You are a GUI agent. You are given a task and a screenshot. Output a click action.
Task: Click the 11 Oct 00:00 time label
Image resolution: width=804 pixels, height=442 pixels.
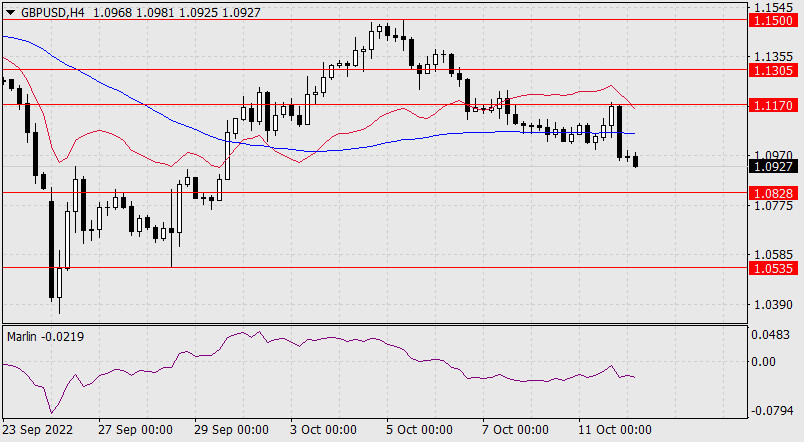(615, 430)
